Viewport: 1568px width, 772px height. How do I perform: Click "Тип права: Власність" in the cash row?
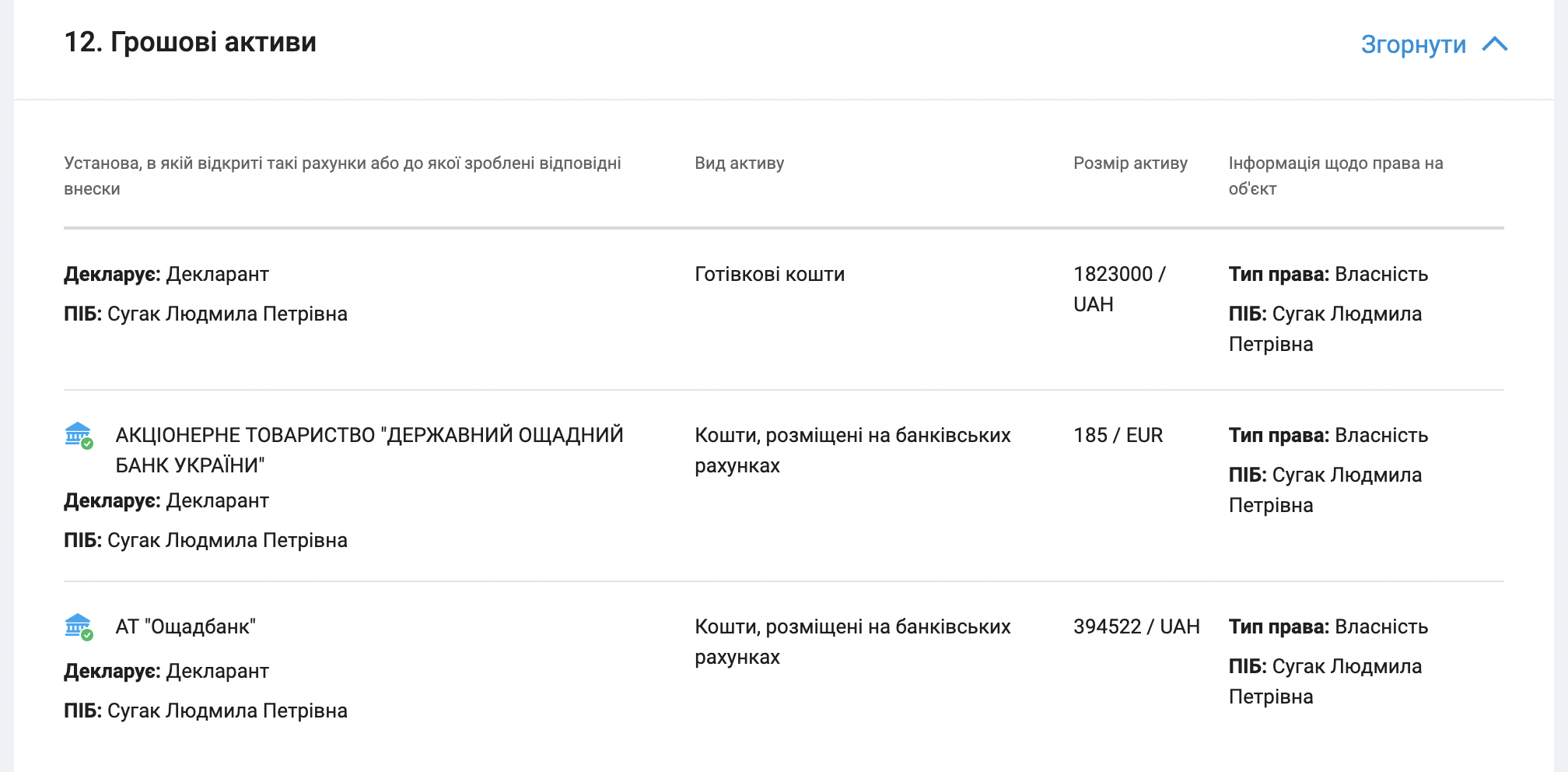(x=1328, y=275)
